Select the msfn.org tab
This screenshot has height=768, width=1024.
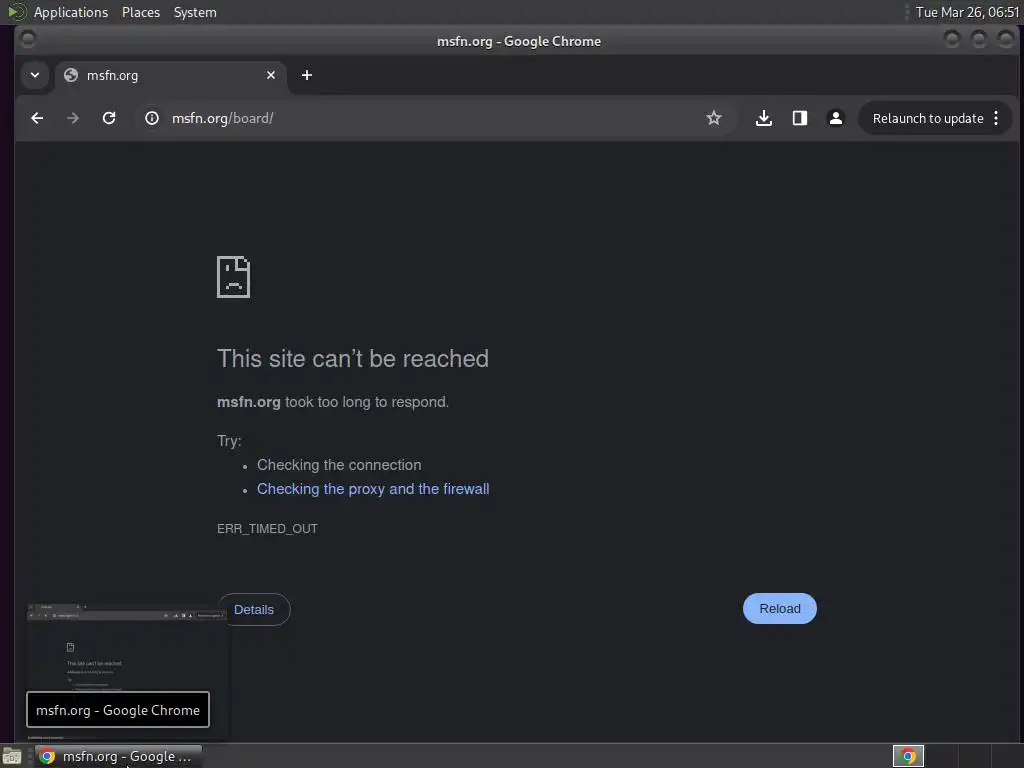pyautogui.click(x=170, y=76)
